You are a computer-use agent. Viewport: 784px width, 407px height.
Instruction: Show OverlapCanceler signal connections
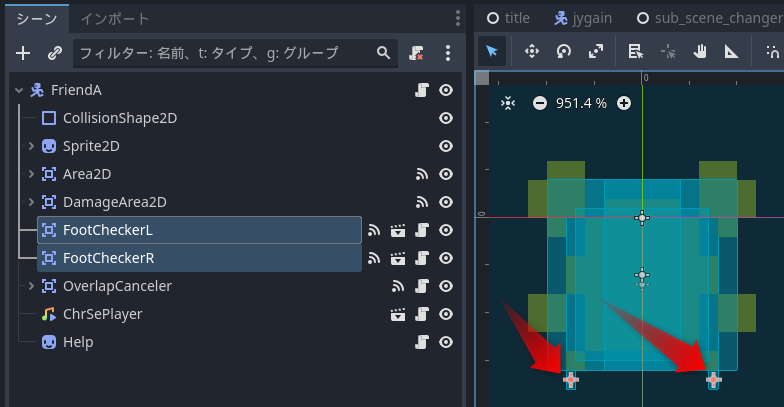click(x=398, y=286)
